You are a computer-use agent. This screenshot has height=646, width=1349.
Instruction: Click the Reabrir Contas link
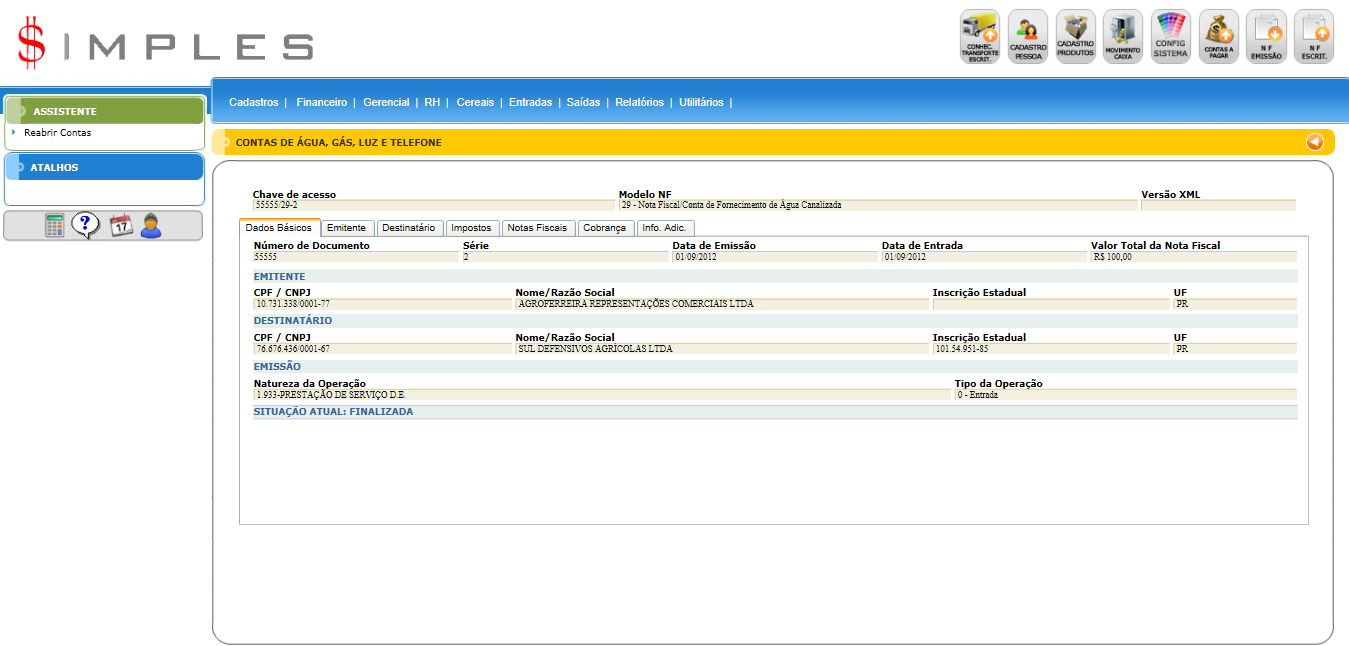(57, 132)
